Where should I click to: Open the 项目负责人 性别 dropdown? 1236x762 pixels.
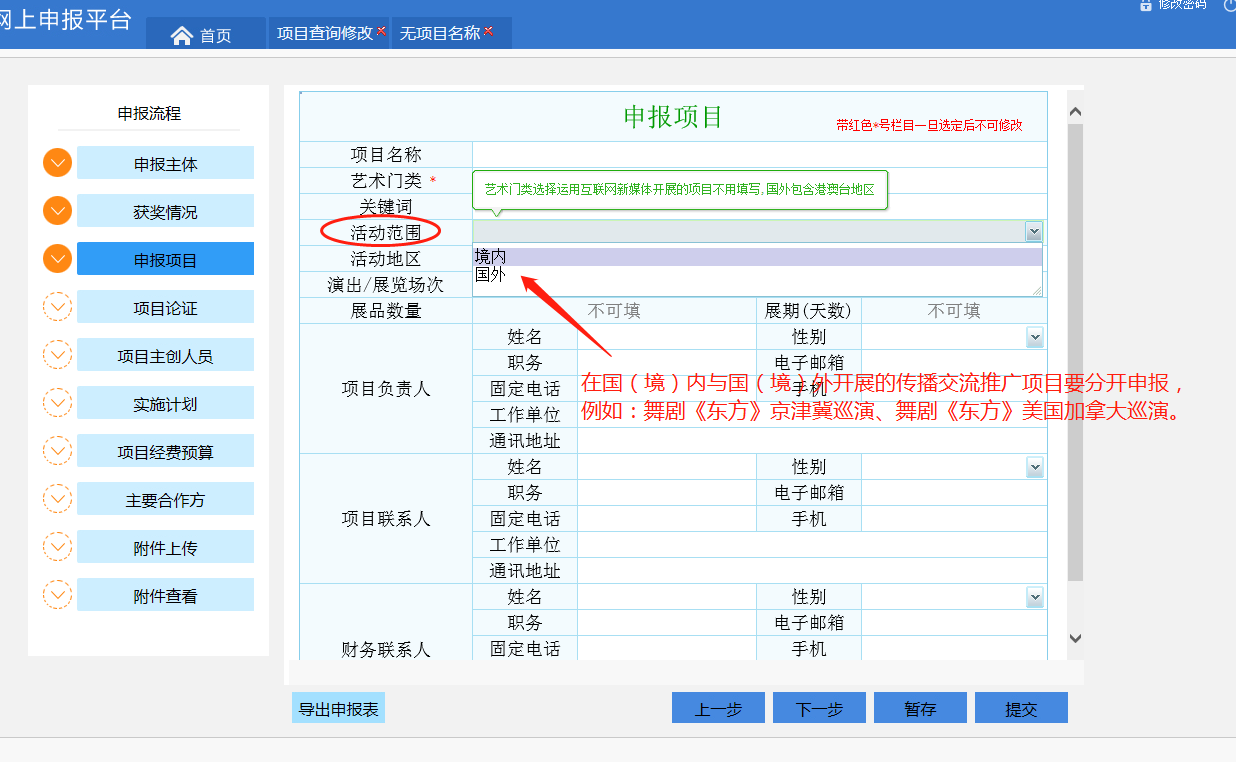1034,337
